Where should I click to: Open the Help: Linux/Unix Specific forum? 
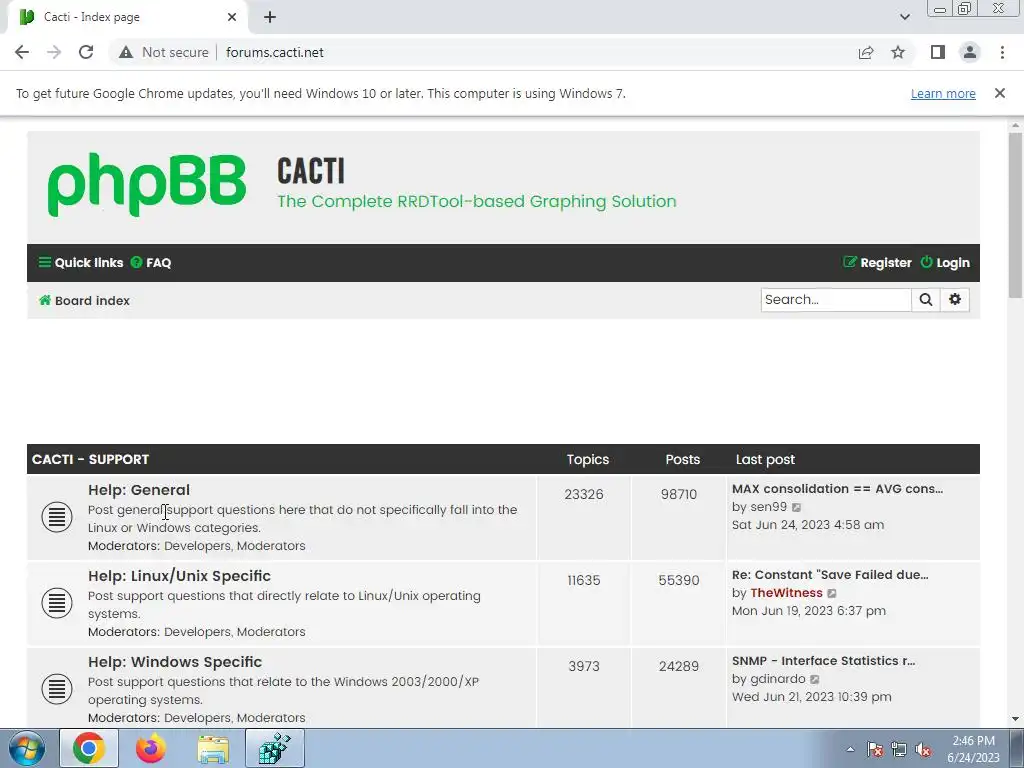[x=180, y=576]
